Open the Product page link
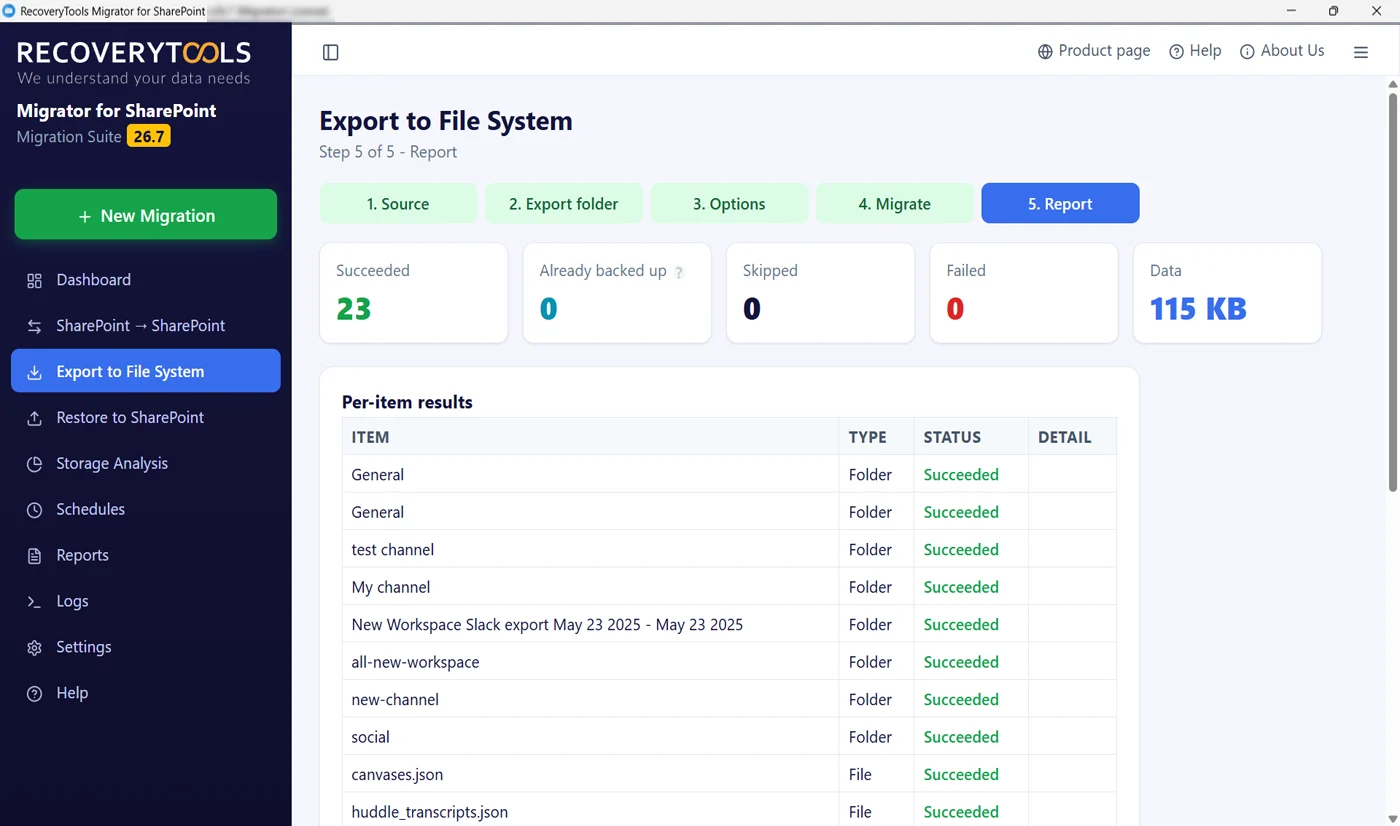The height and width of the screenshot is (826, 1400). pos(1094,51)
